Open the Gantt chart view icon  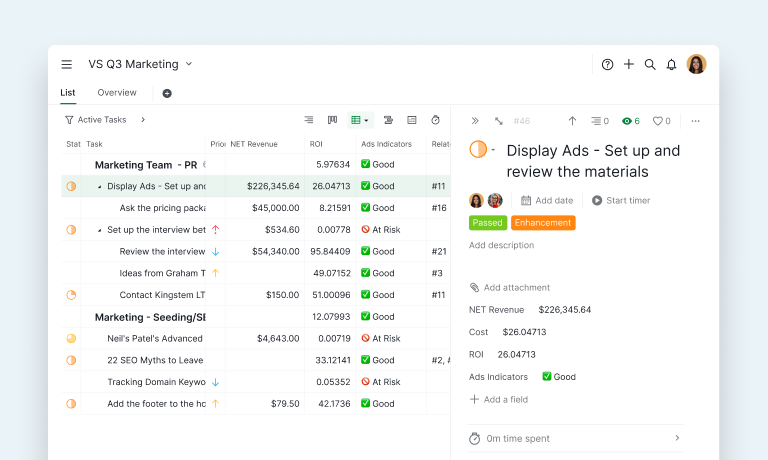coord(388,120)
